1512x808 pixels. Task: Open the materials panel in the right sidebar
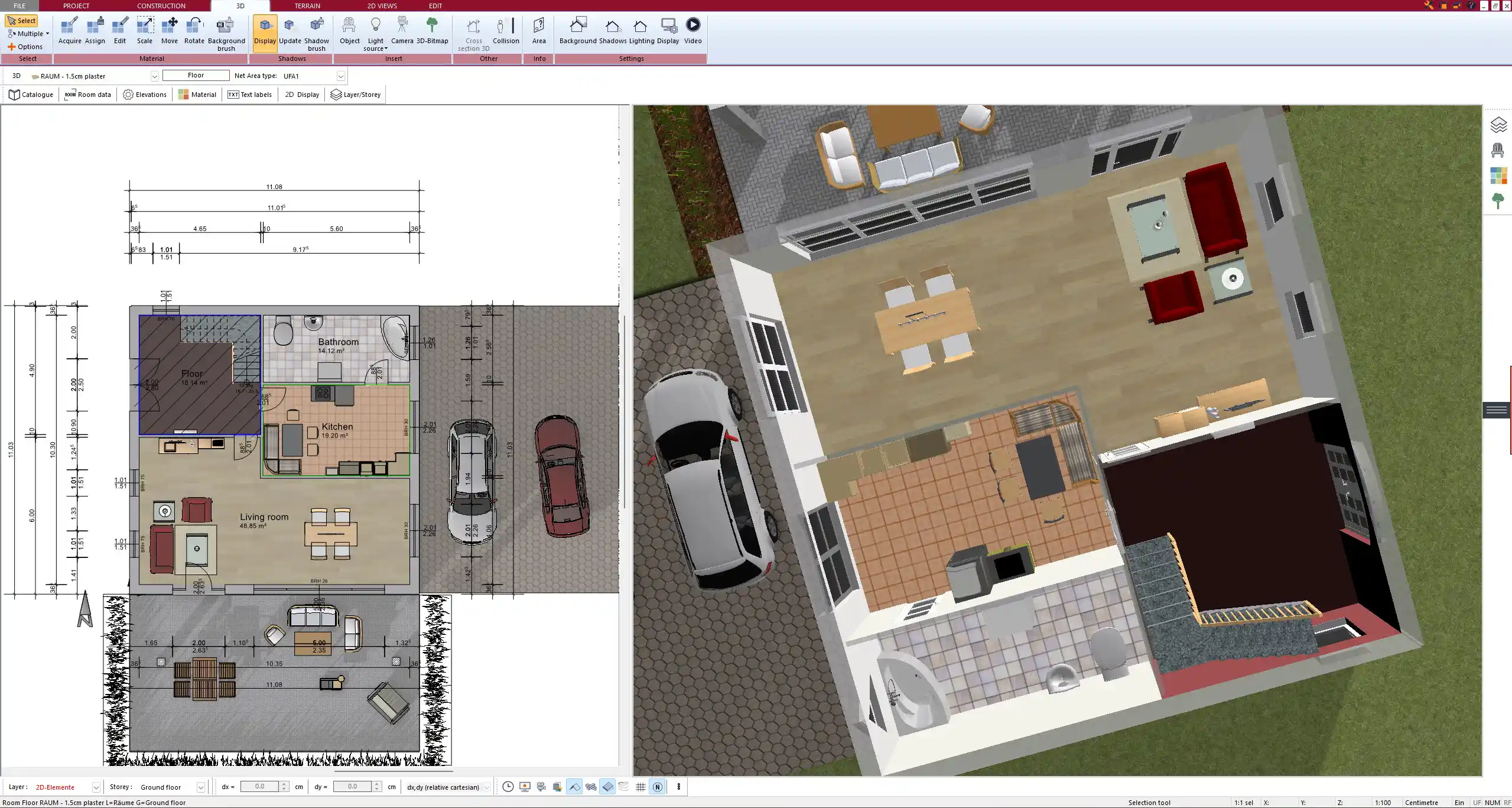click(1498, 176)
